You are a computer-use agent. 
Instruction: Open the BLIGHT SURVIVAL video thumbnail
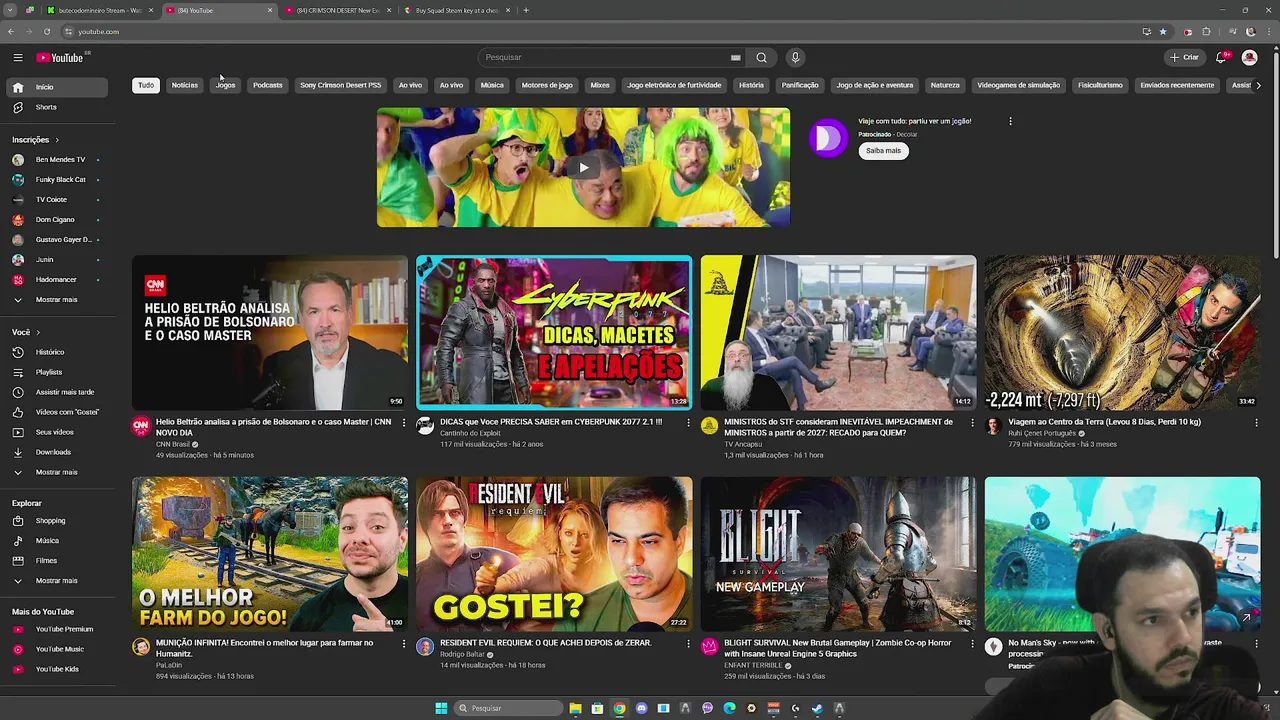point(838,553)
